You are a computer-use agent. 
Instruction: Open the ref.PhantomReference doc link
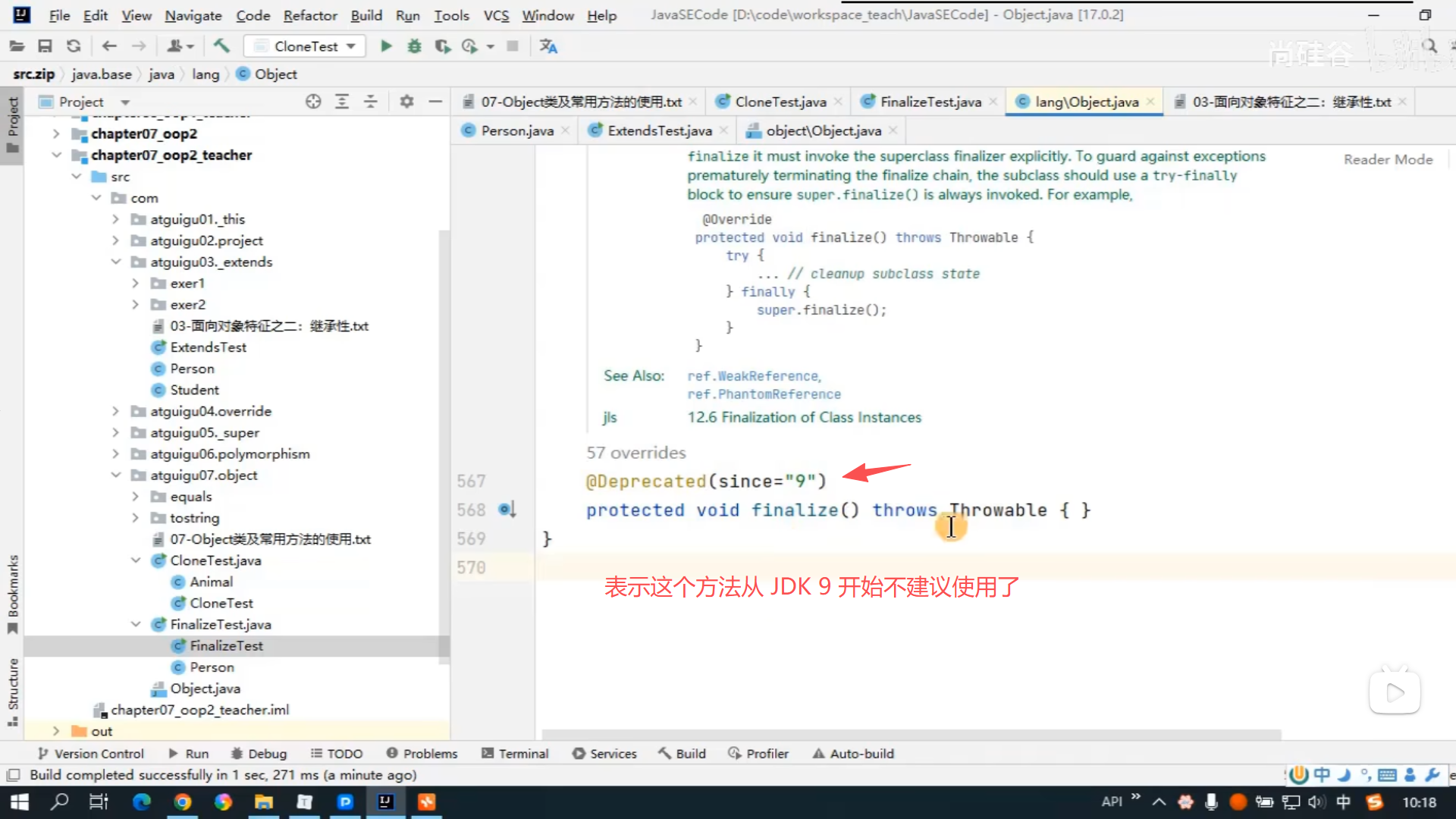pos(764,394)
